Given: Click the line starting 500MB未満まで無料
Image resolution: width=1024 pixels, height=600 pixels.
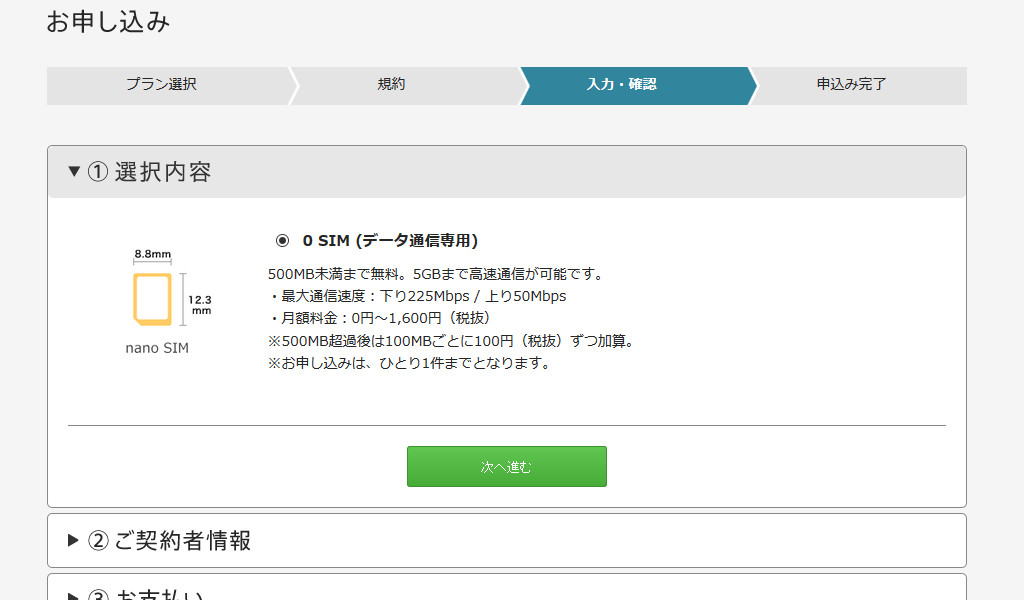Looking at the screenshot, I should (435, 274).
